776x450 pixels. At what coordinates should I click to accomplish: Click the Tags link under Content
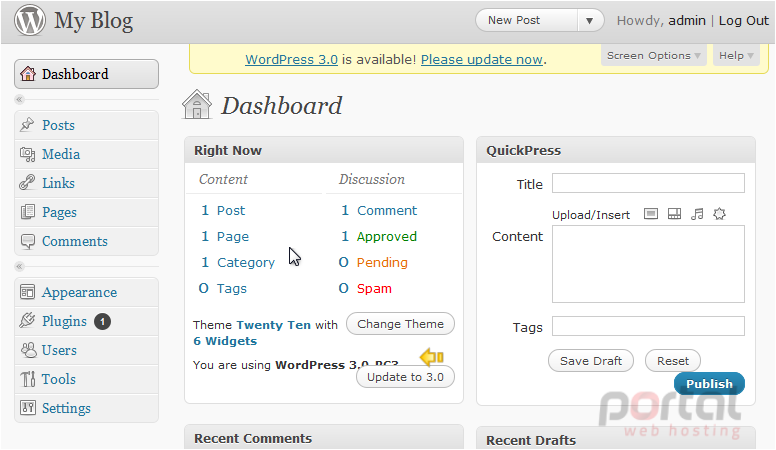(x=232, y=289)
